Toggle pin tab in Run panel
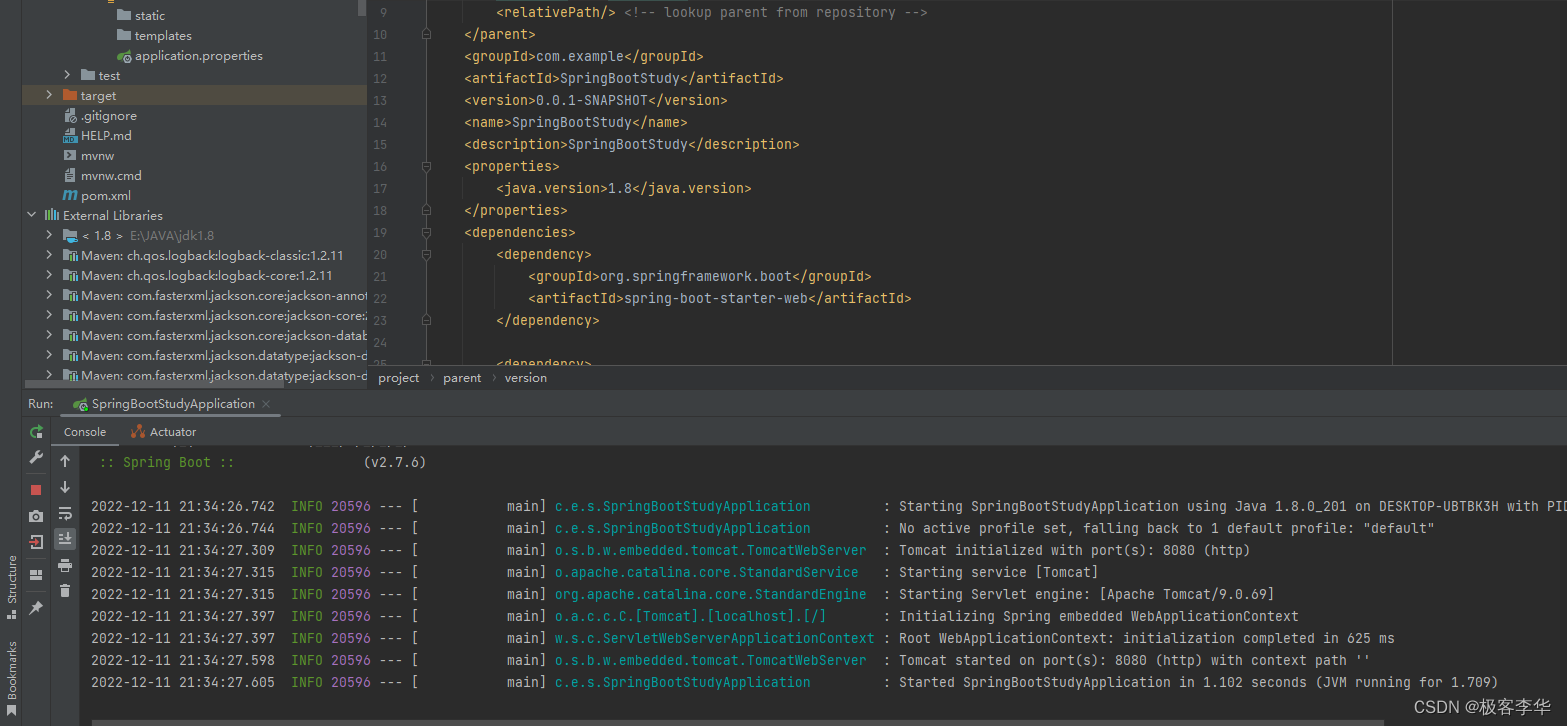This screenshot has width=1567, height=726. pyautogui.click(x=36, y=607)
